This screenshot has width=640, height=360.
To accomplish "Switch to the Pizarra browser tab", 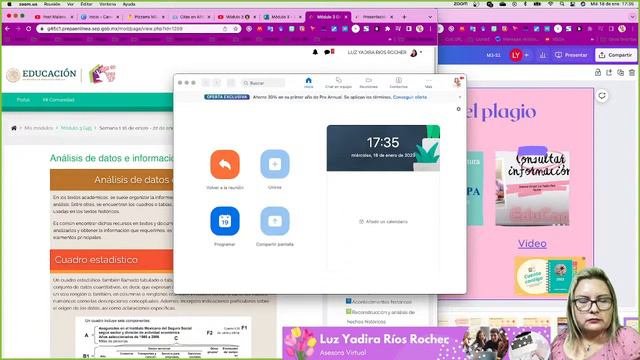I will pos(145,17).
